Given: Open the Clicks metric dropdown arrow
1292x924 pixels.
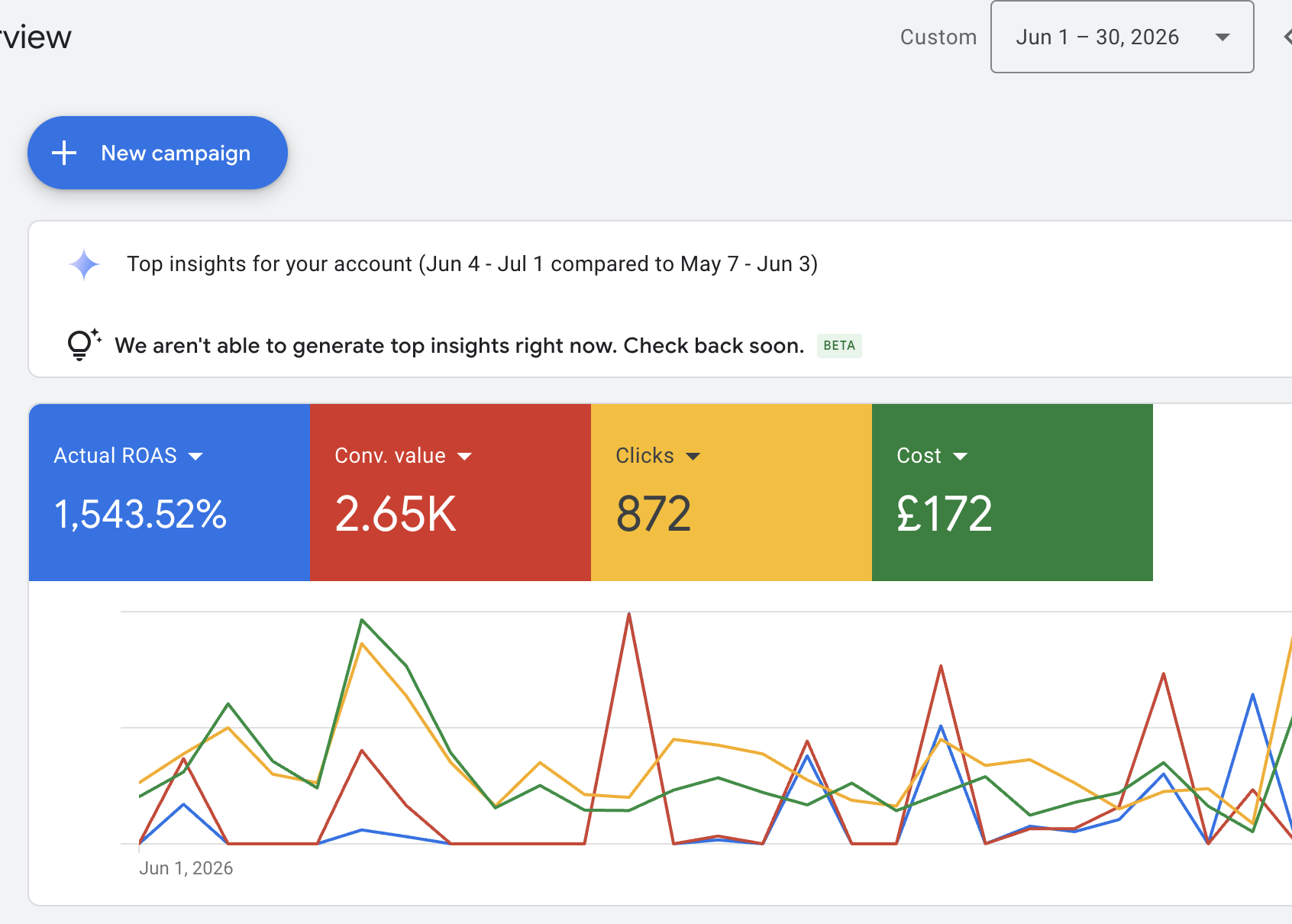Looking at the screenshot, I should (693, 457).
